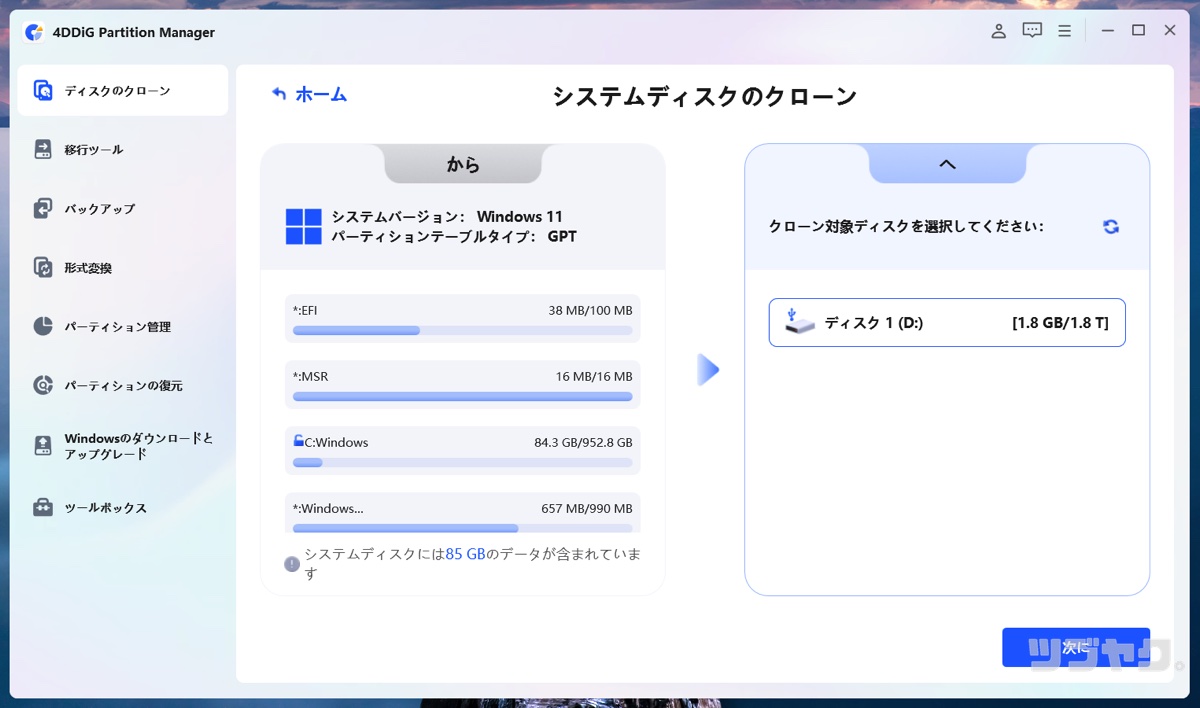Click the C:Windows usage bar
This screenshot has height=708, width=1200.
pos(462,462)
